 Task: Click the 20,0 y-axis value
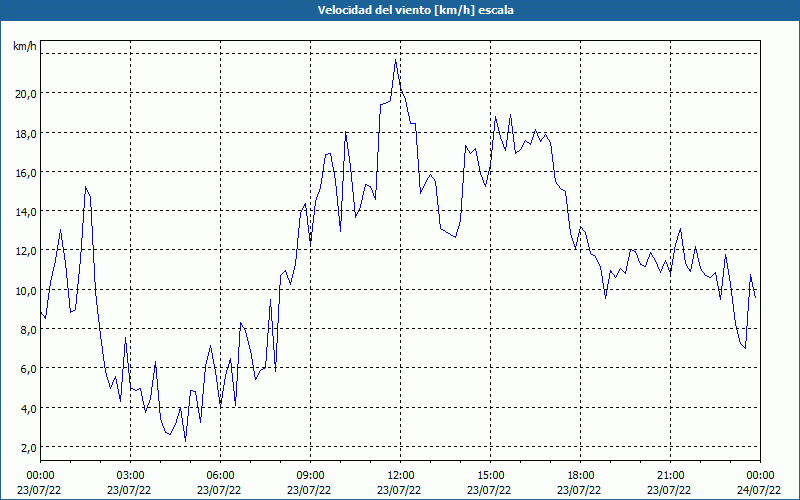(26, 93)
